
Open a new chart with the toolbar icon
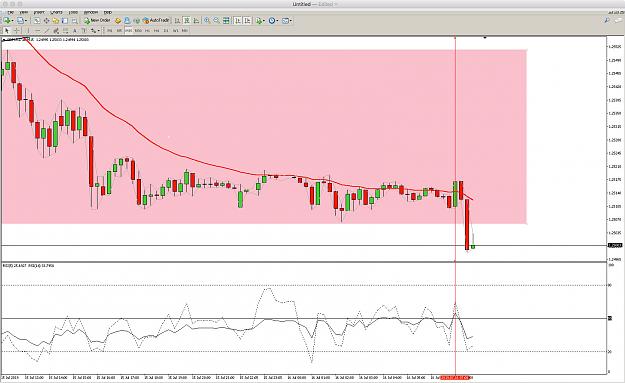[x=7, y=20]
